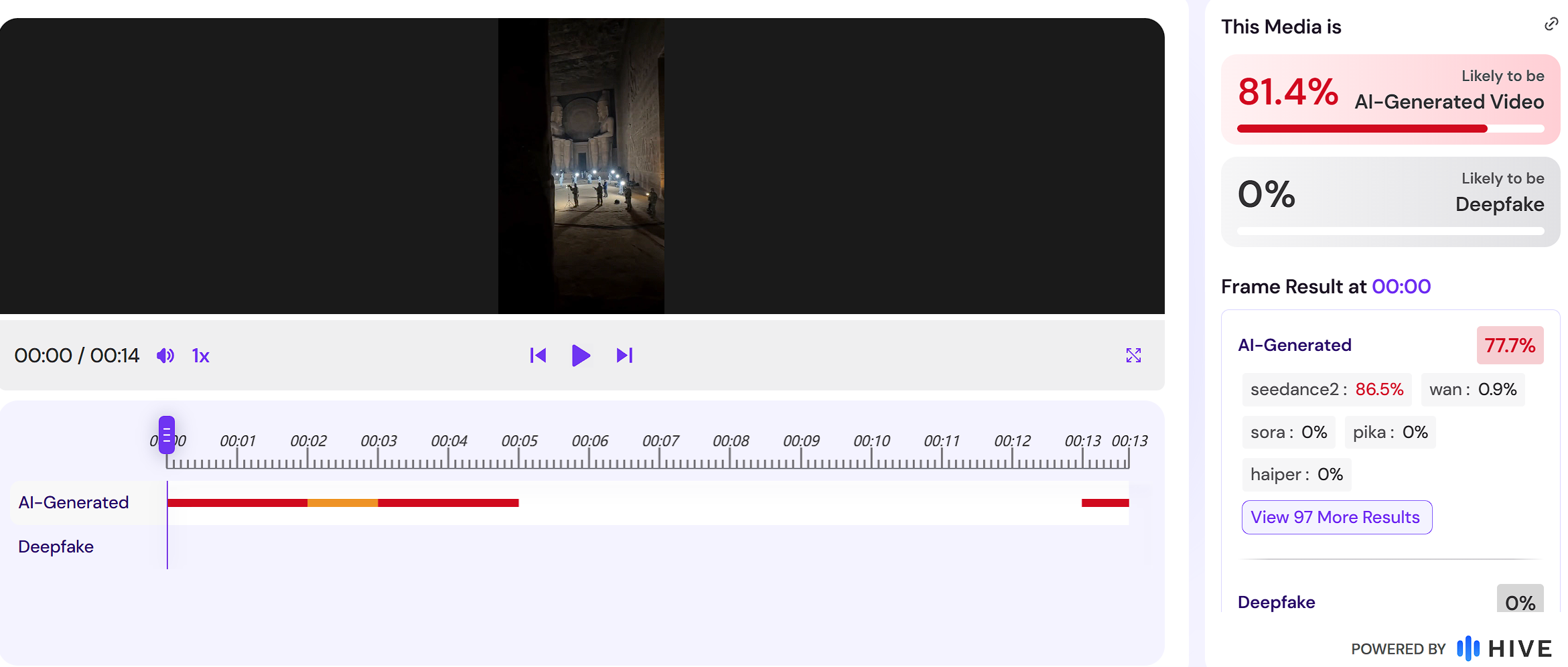
Task: Select the 77.7% AI-Generated frame score
Action: 1510,346
